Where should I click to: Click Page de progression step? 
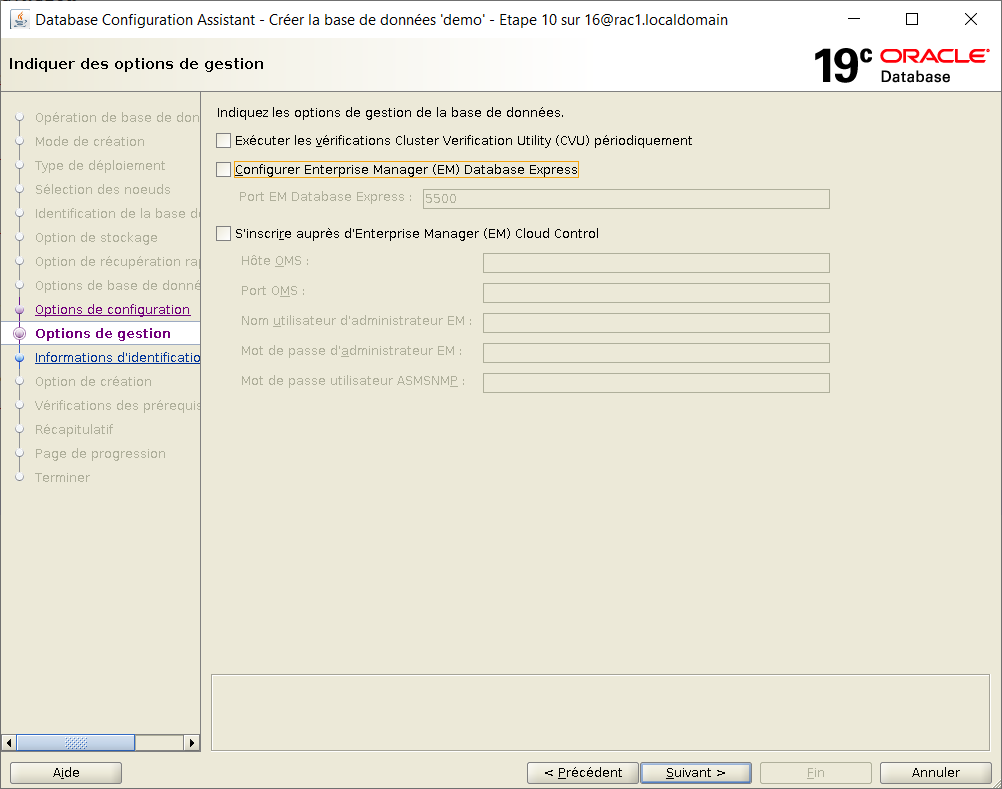tap(100, 454)
